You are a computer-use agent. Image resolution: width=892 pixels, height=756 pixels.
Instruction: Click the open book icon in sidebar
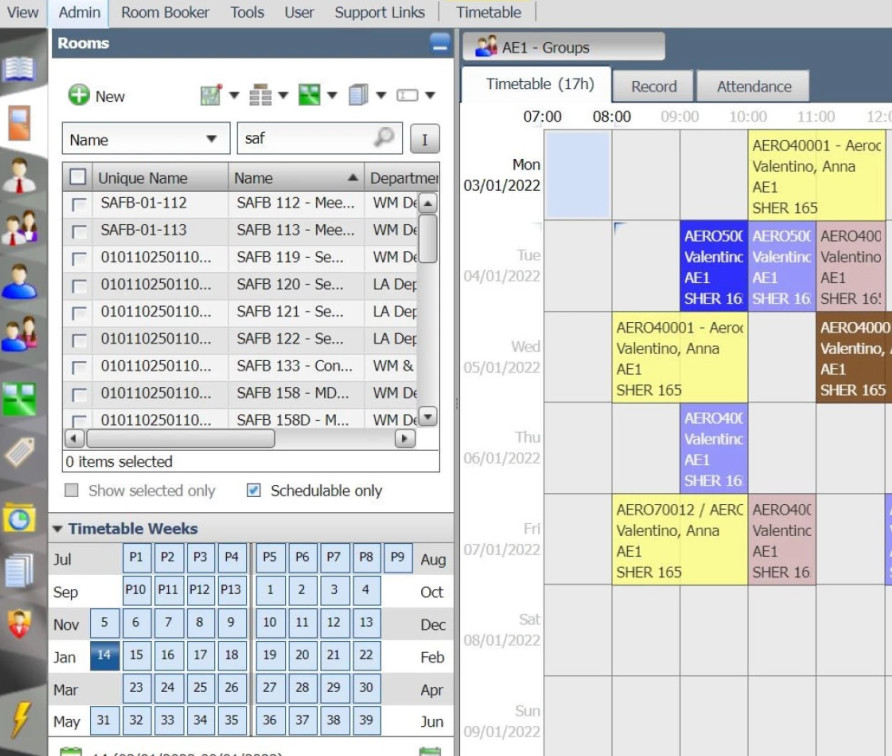click(19, 69)
